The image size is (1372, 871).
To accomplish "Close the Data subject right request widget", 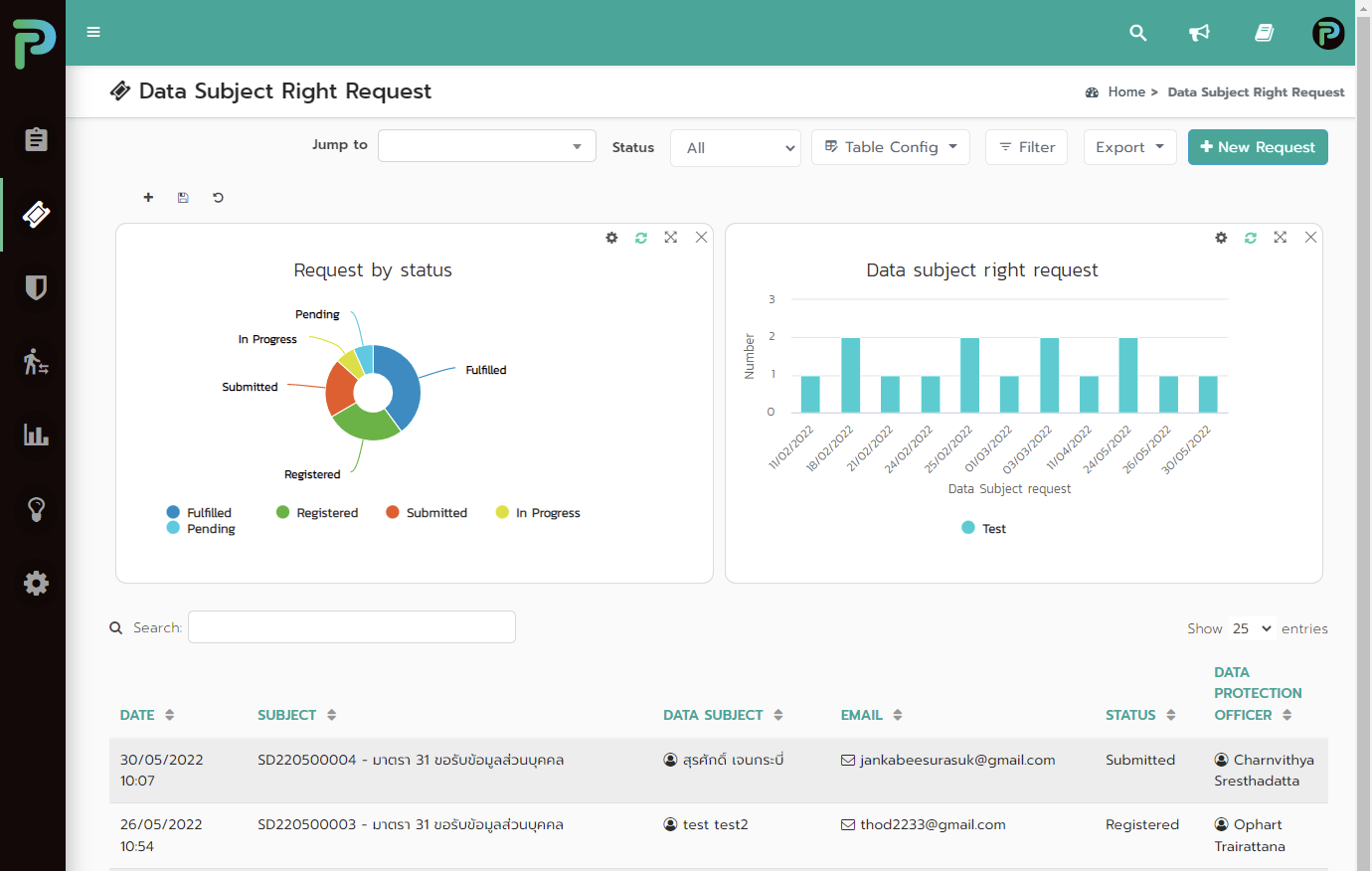I will [x=1311, y=238].
